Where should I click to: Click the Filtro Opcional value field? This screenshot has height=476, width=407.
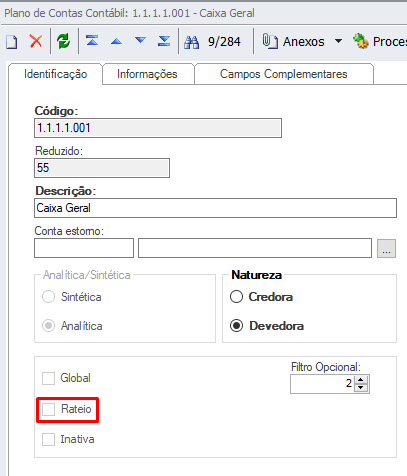click(x=322, y=384)
